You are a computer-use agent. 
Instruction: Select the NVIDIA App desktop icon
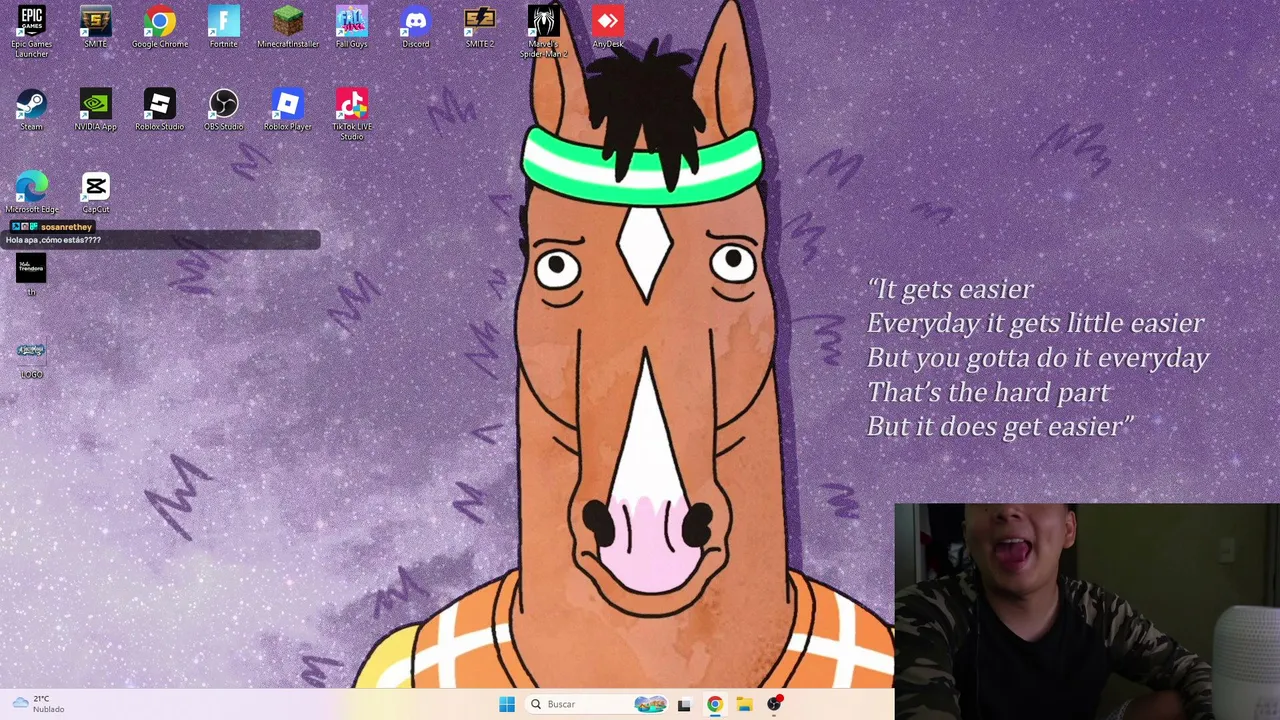pos(96,110)
